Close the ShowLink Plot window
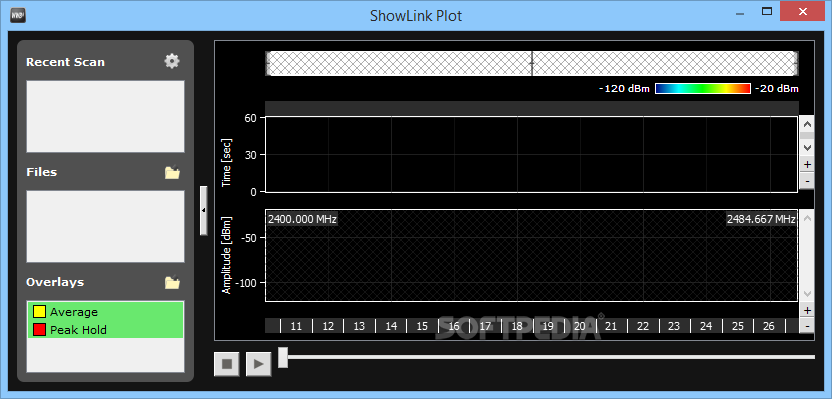 [x=803, y=11]
